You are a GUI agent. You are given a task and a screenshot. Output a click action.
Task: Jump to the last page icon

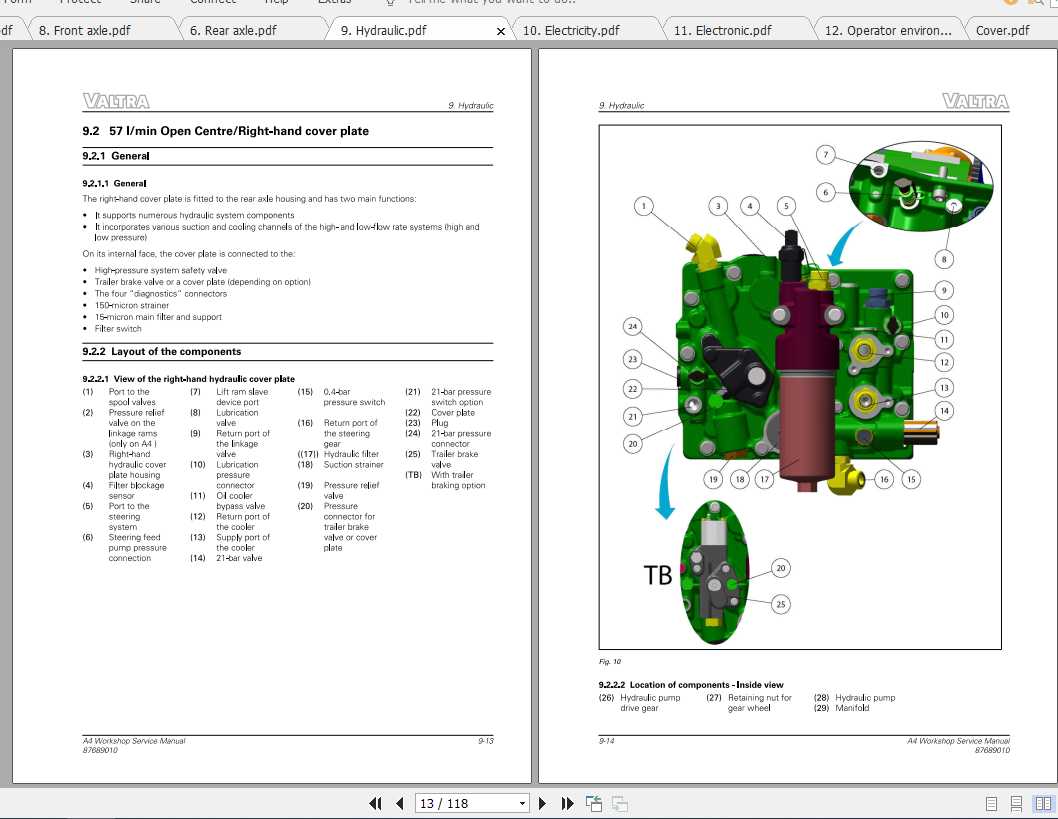coord(567,803)
